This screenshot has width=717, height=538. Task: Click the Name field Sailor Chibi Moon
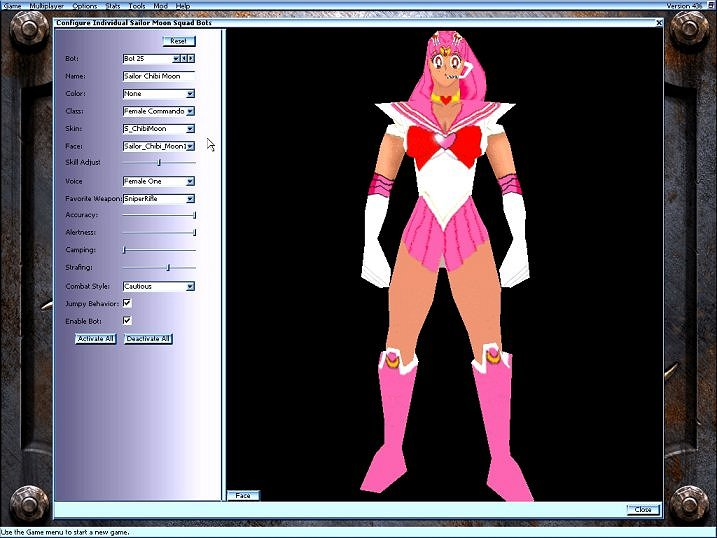pos(159,76)
